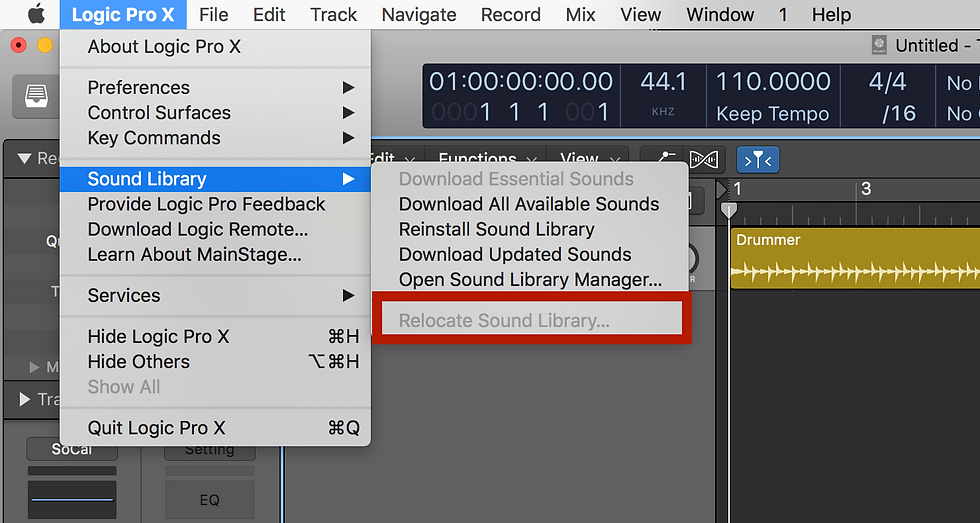The height and width of the screenshot is (523, 980).
Task: Expand the Track inspector disclosure triangle
Action: coord(25,399)
